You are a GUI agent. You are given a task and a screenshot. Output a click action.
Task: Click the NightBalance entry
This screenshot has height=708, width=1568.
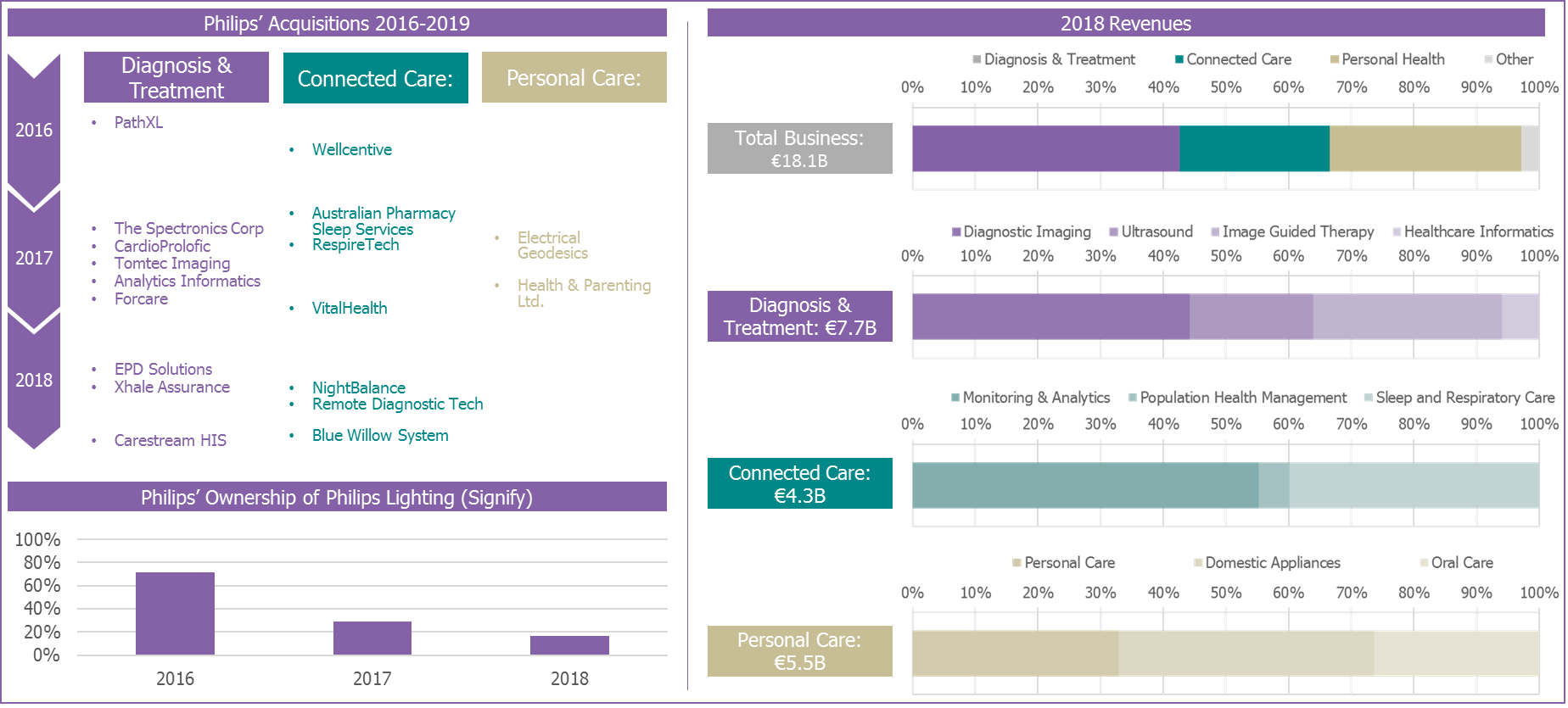pyautogui.click(x=359, y=387)
